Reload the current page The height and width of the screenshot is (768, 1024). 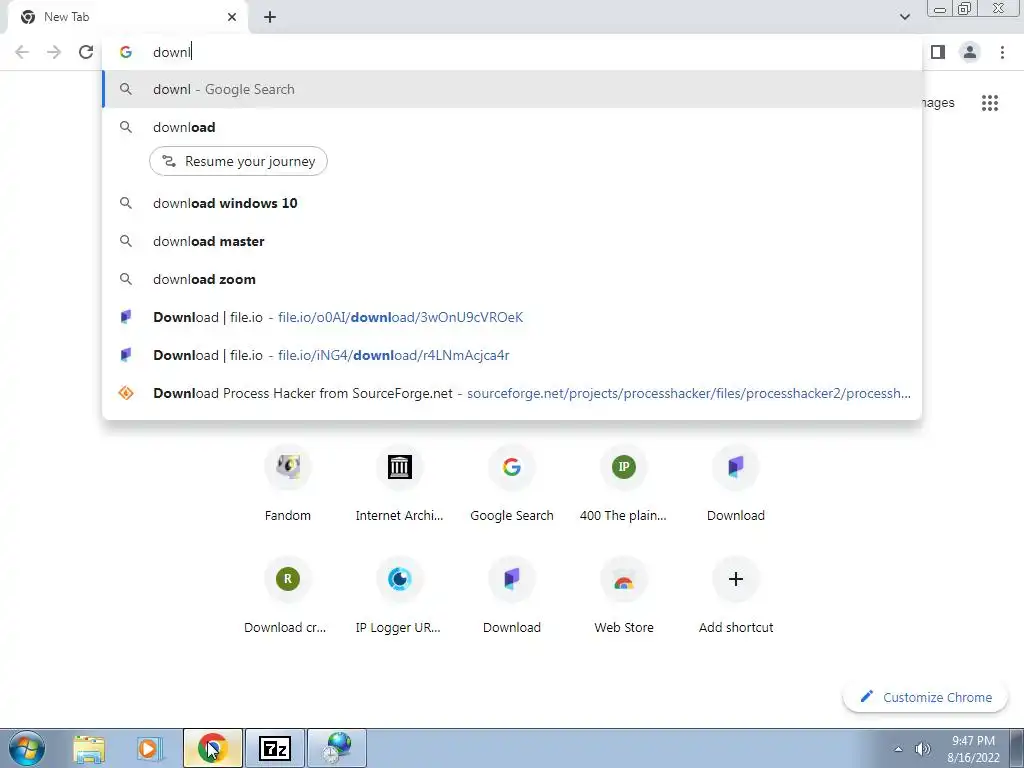86,52
